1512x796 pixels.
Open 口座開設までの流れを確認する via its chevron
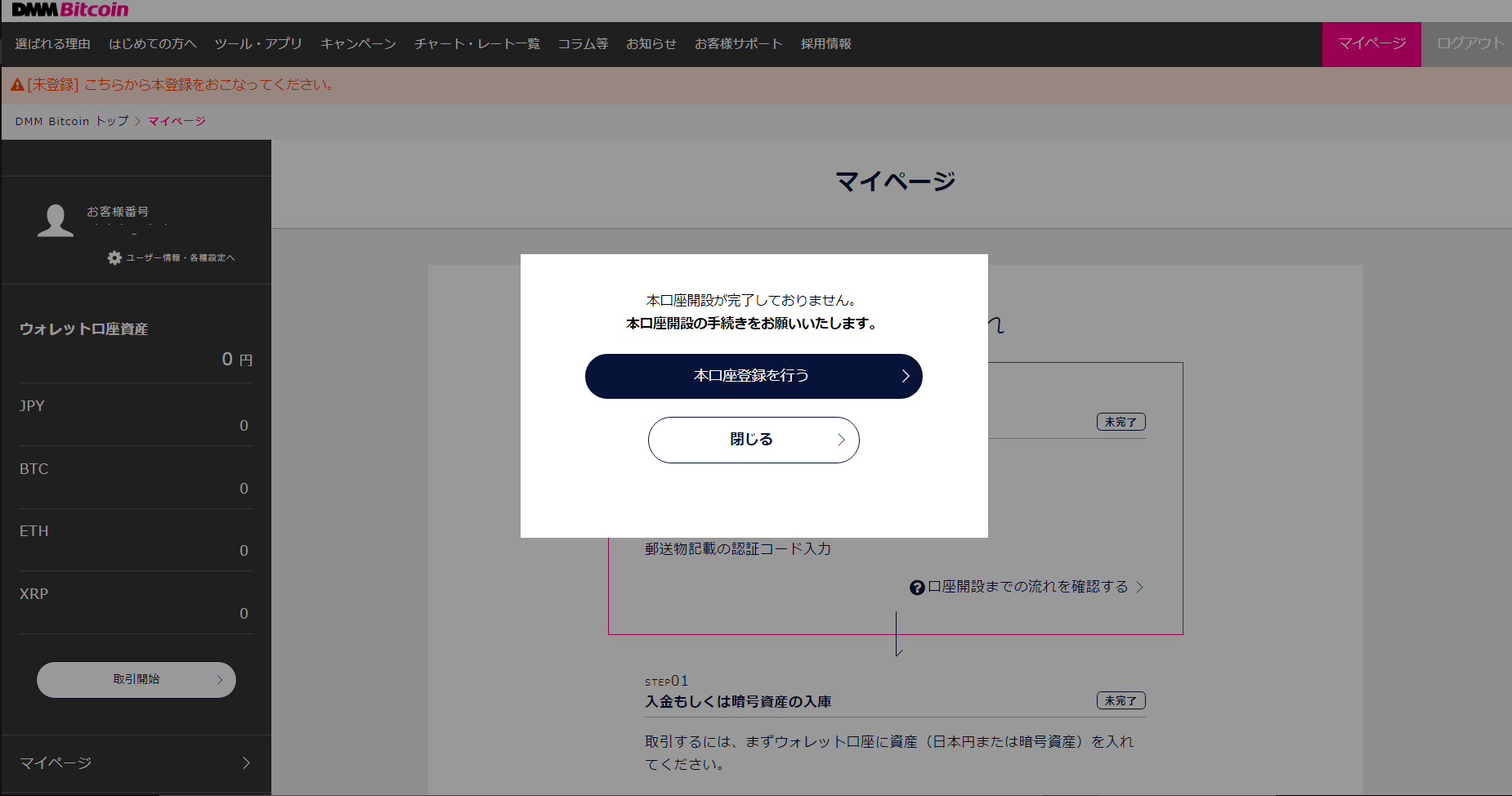(1141, 587)
